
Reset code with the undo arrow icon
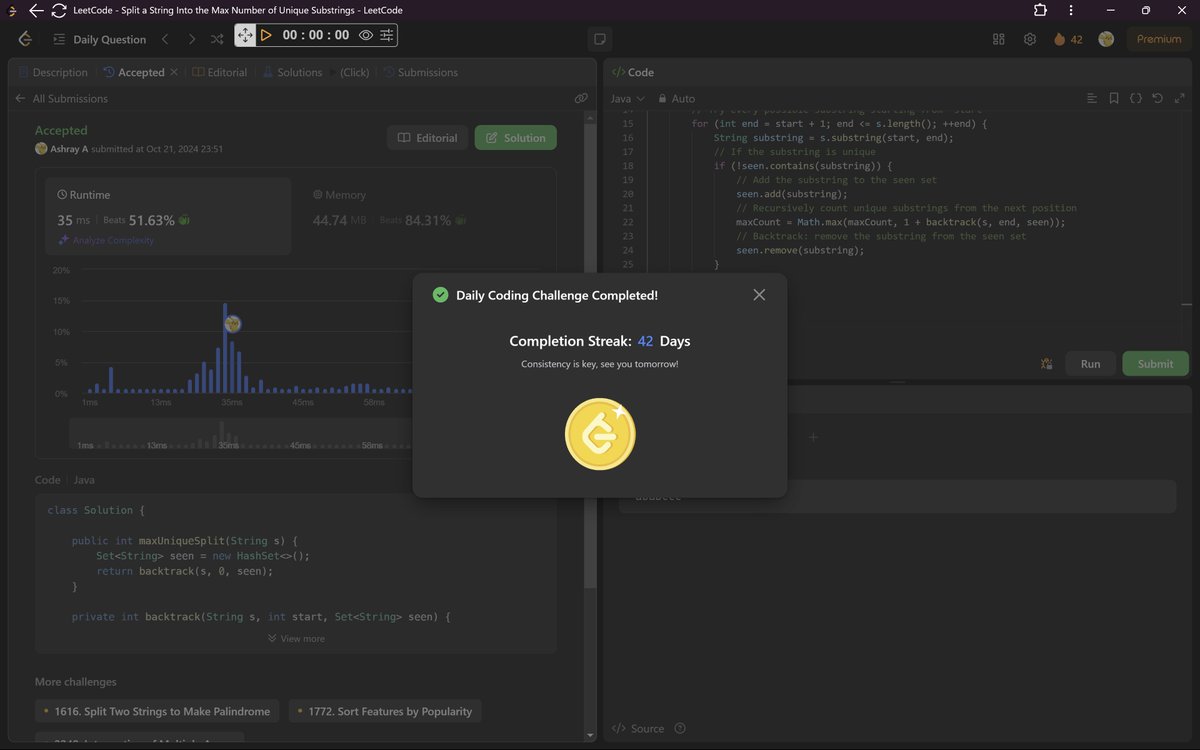point(1158,98)
